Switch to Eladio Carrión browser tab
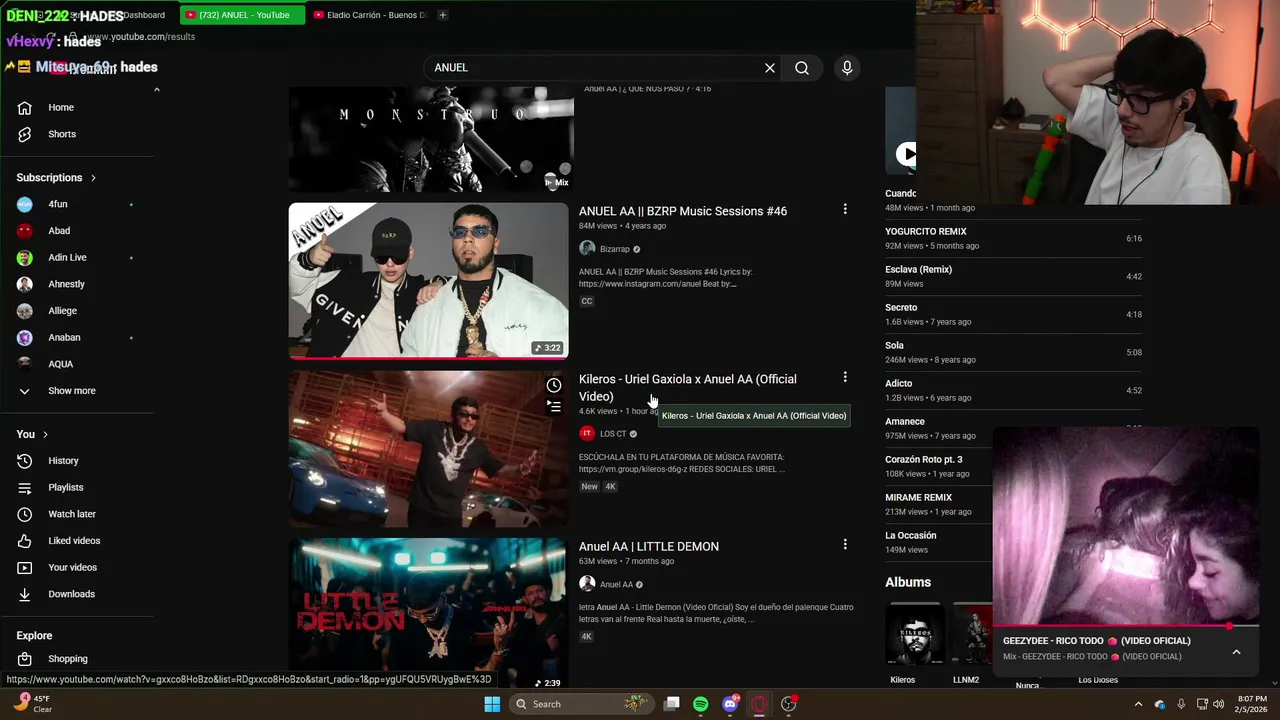 369,15
